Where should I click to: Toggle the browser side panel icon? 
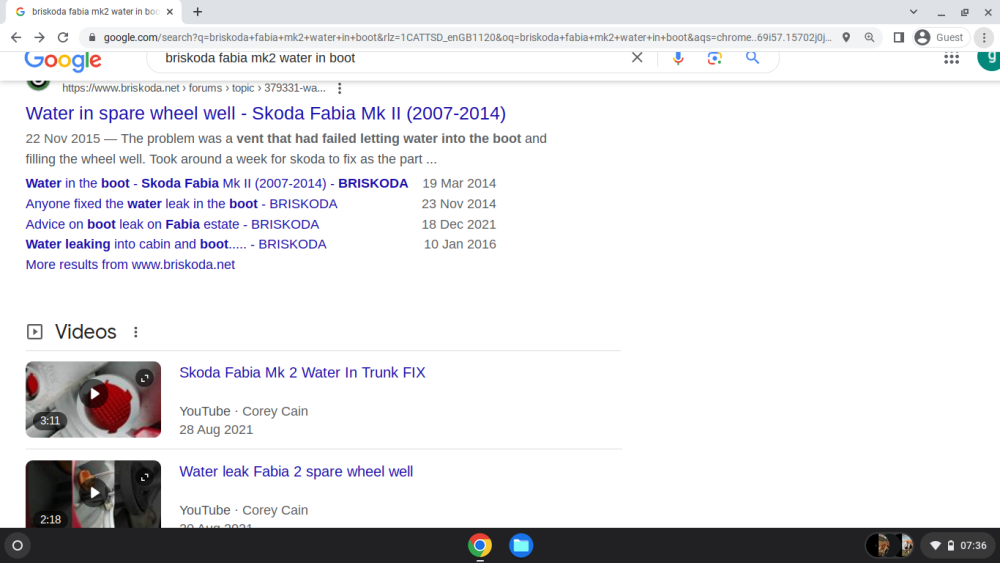[899, 38]
